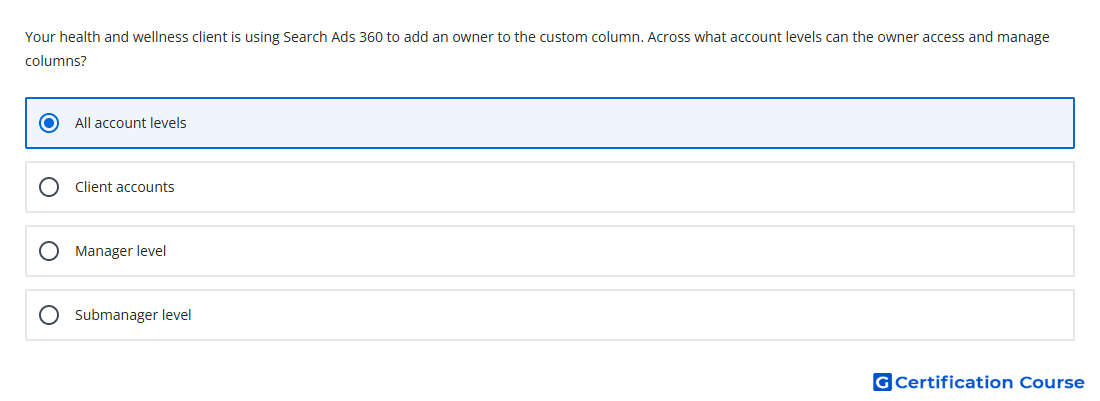The width and height of the screenshot is (1100, 401).
Task: Pick the "Manager level" radio circle
Action: pyautogui.click(x=48, y=251)
